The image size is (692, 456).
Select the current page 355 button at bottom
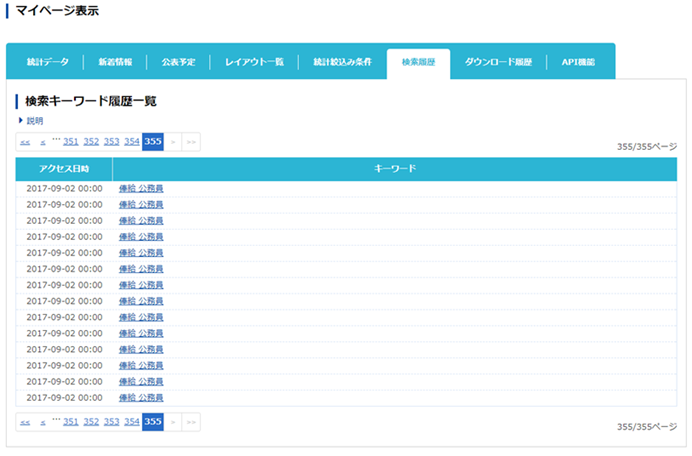(x=153, y=422)
